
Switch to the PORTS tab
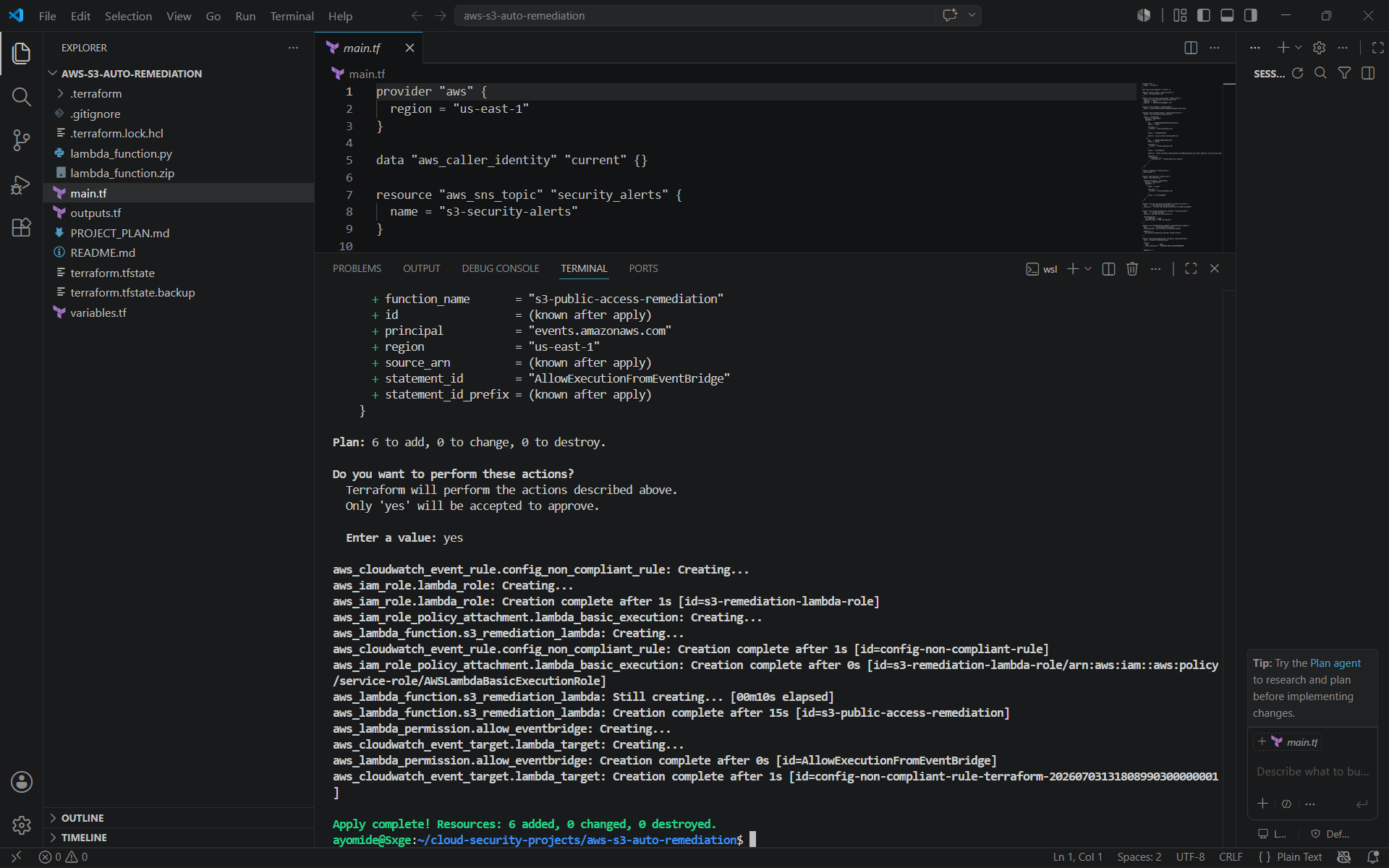click(643, 269)
